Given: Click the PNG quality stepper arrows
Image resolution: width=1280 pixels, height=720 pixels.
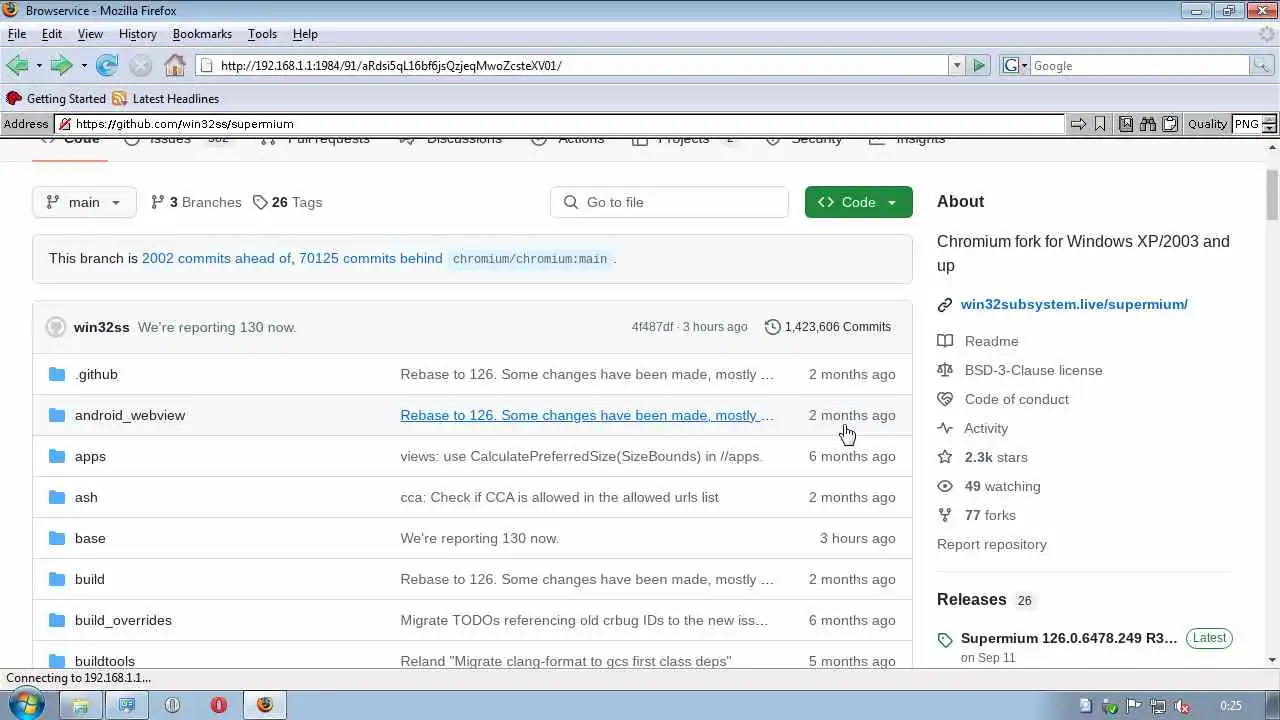Looking at the screenshot, I should [x=1270, y=124].
